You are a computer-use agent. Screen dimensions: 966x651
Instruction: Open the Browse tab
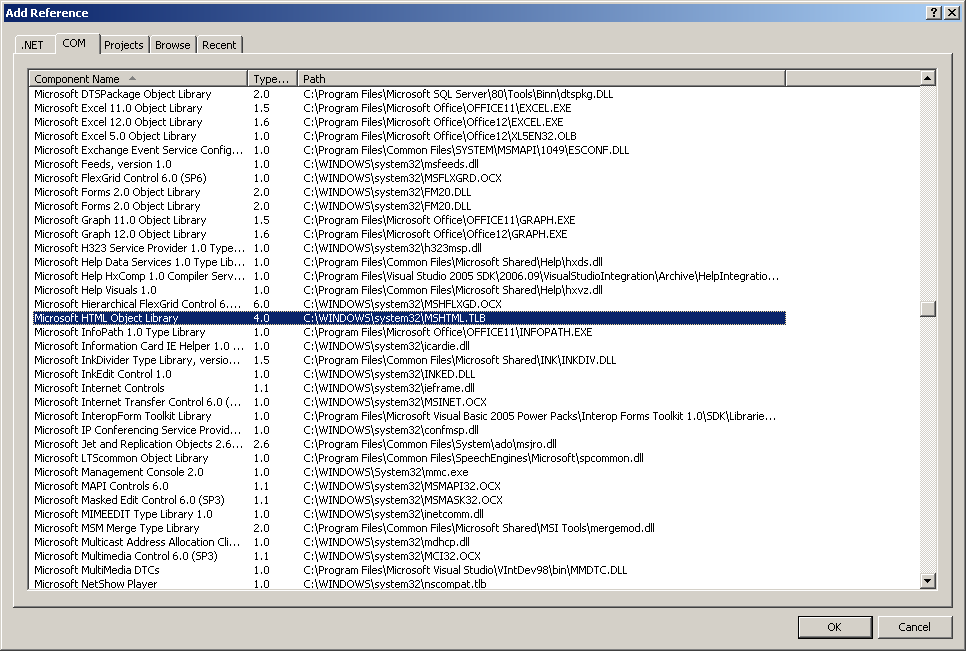tap(172, 45)
